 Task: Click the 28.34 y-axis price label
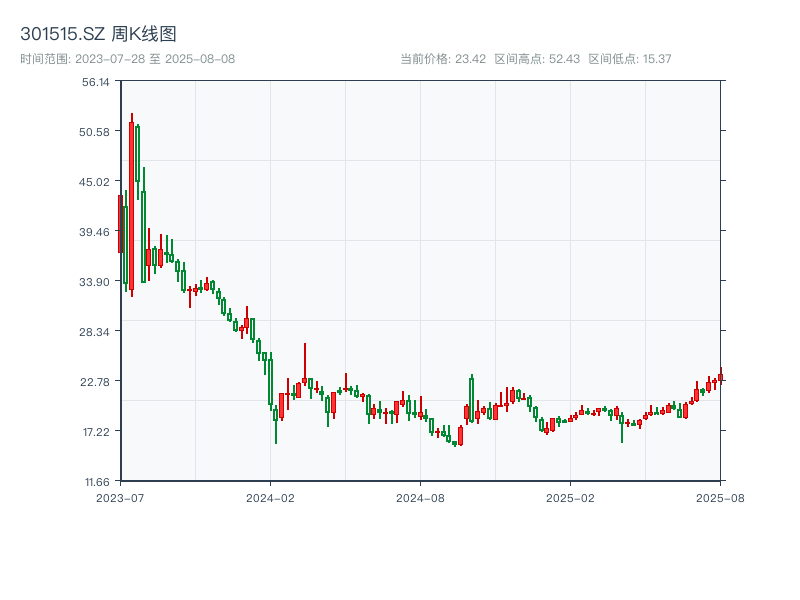96,331
